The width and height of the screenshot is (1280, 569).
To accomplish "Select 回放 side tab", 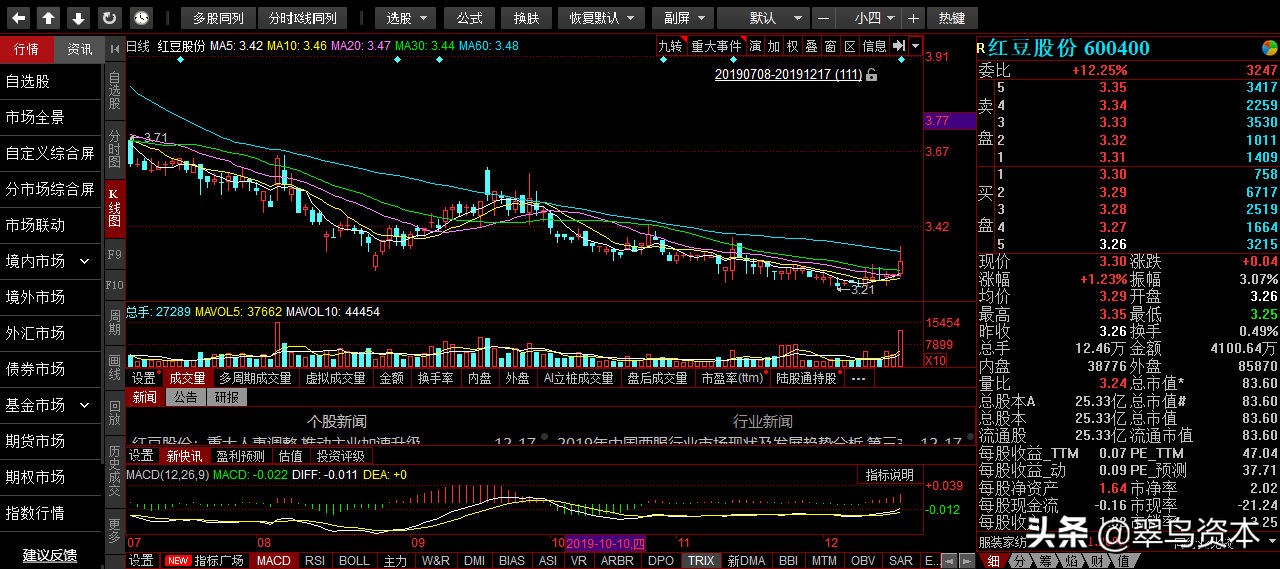I will coord(114,412).
